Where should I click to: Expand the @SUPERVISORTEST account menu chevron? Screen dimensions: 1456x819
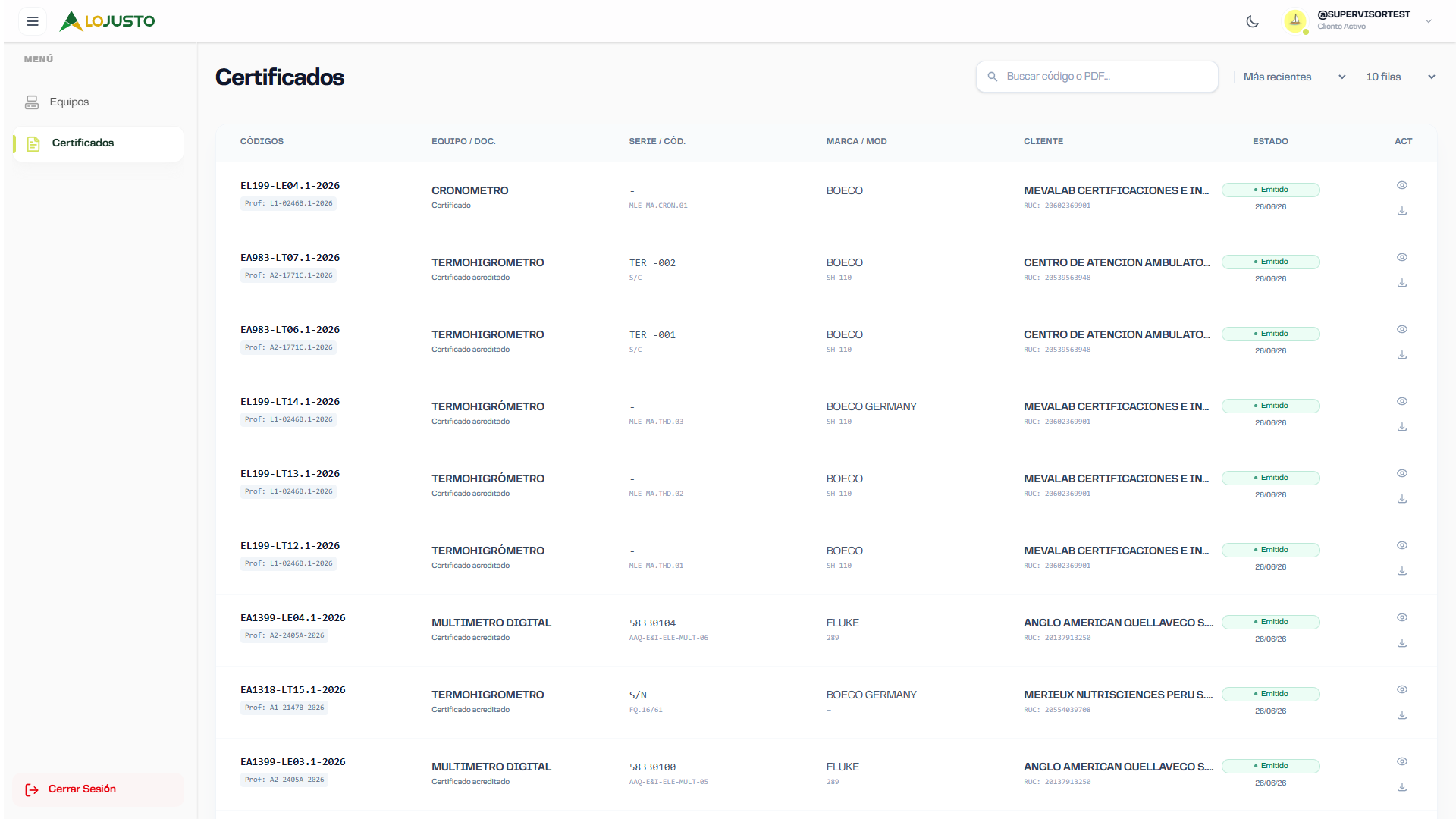[1429, 21]
